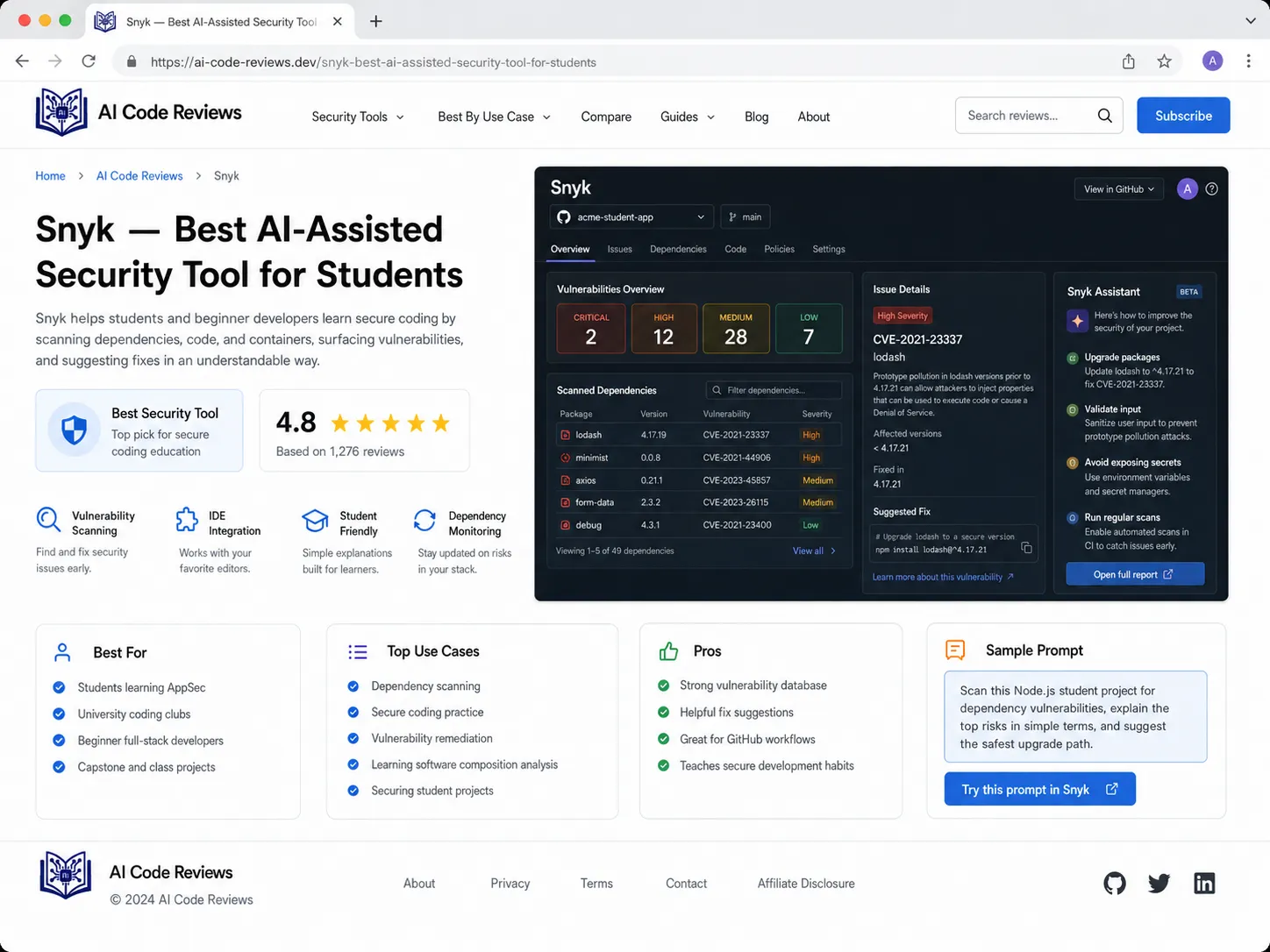Click Try this prompt in Snyk
The image size is (1270, 952).
coord(1039,789)
